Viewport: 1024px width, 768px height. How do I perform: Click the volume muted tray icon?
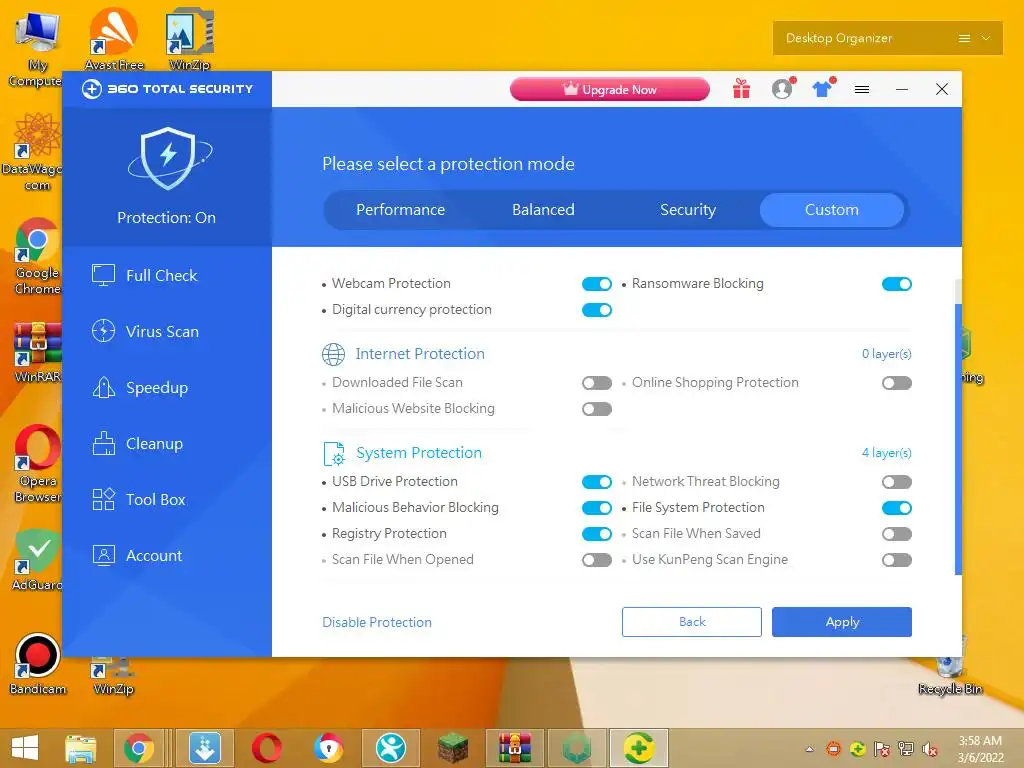tap(930, 750)
